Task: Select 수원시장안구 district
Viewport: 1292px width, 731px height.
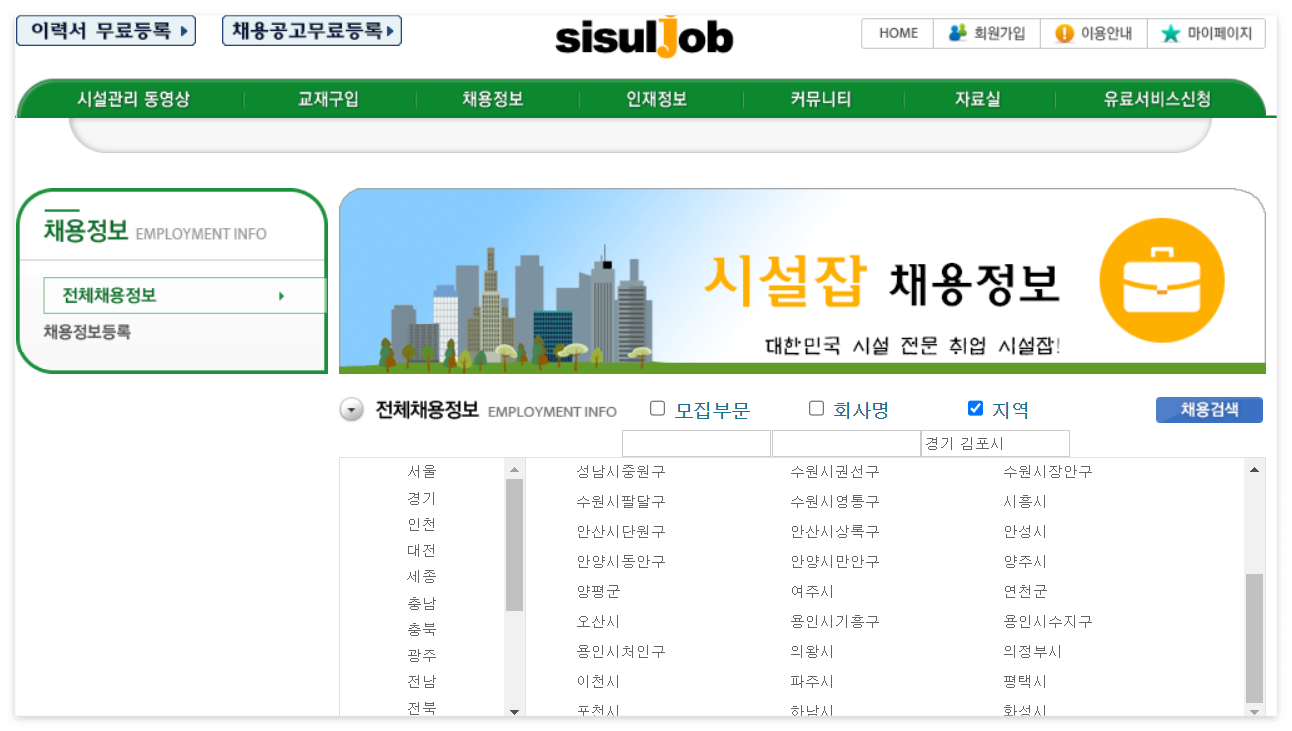Action: (x=1048, y=471)
